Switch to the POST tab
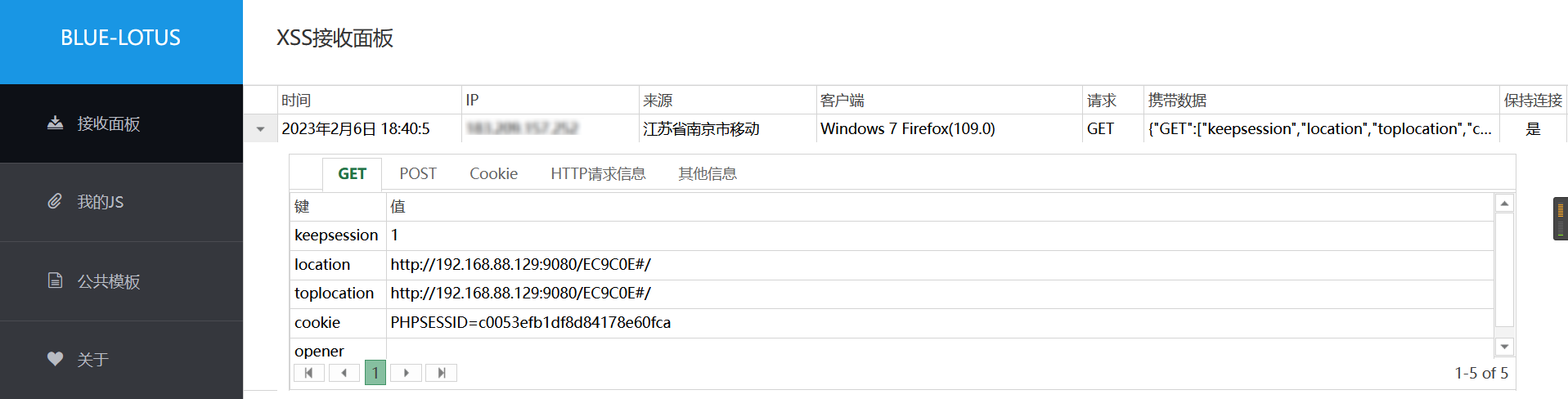The height and width of the screenshot is (399, 1568). point(418,173)
